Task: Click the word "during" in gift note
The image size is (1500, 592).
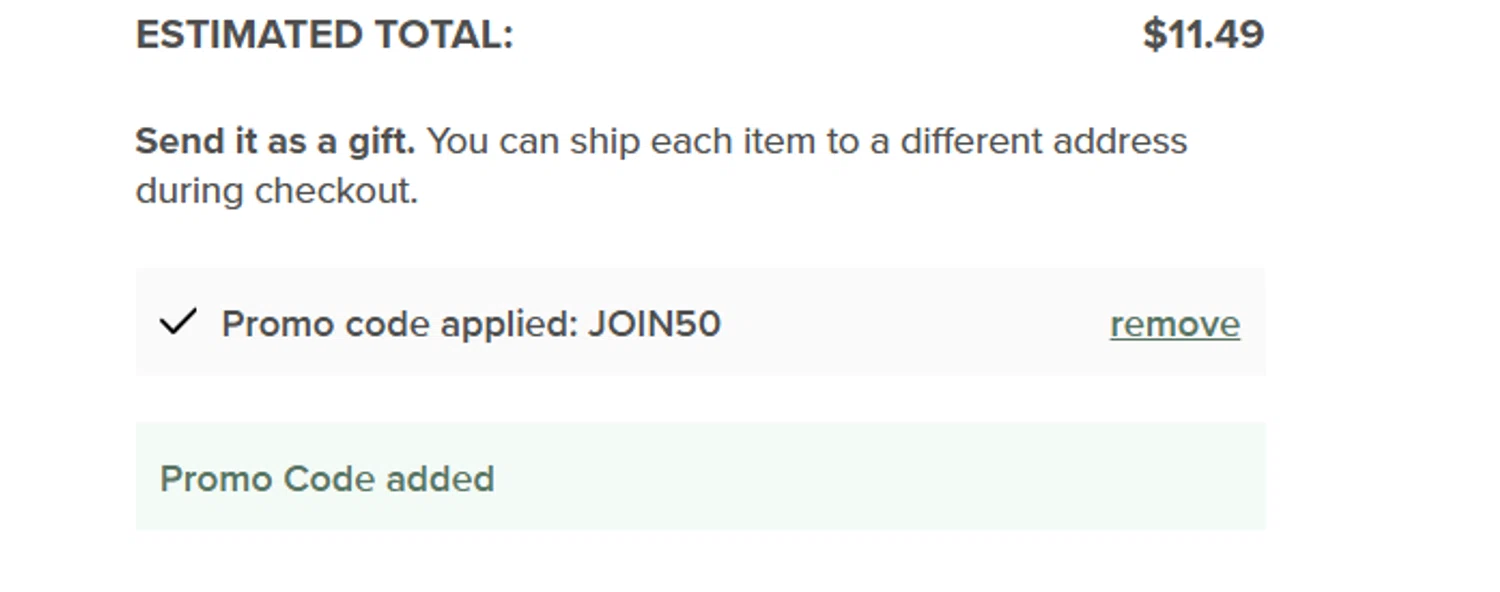Action: 190,190
